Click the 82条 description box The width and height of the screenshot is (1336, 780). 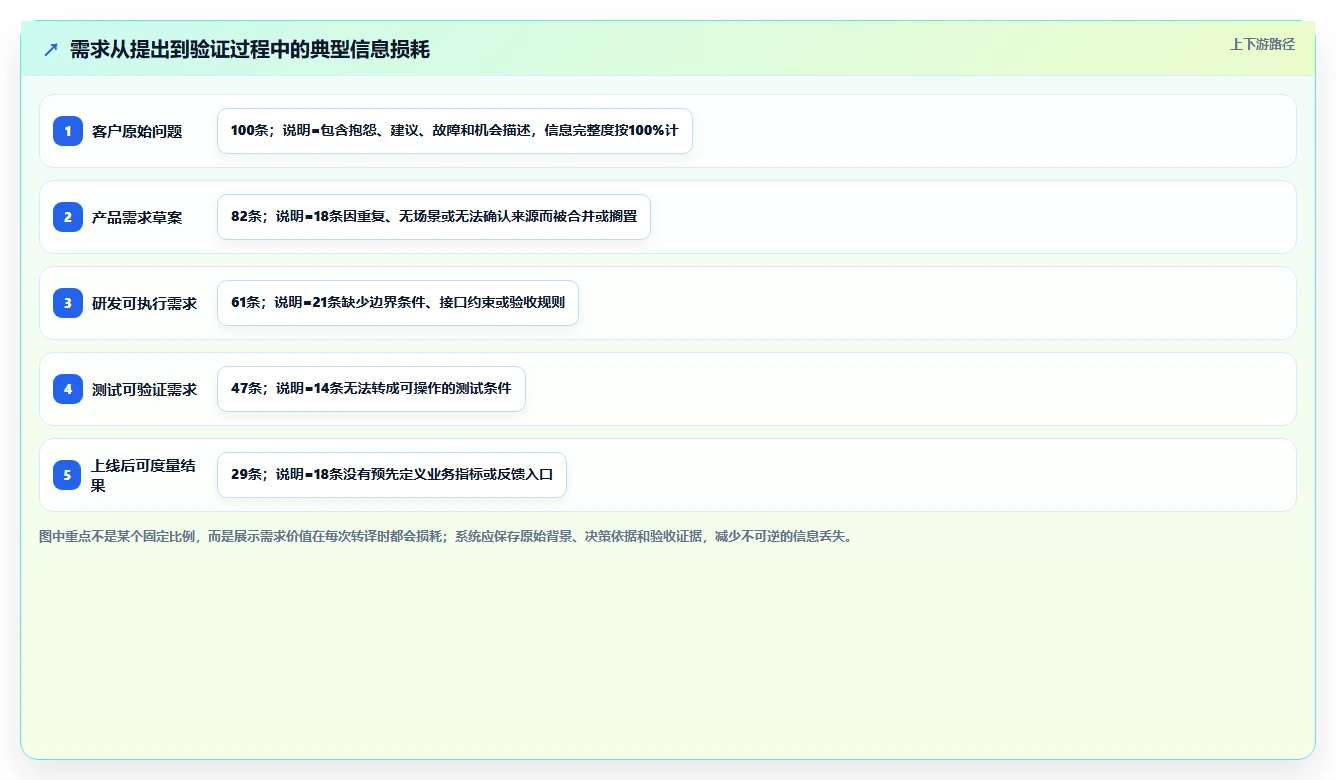click(x=434, y=217)
